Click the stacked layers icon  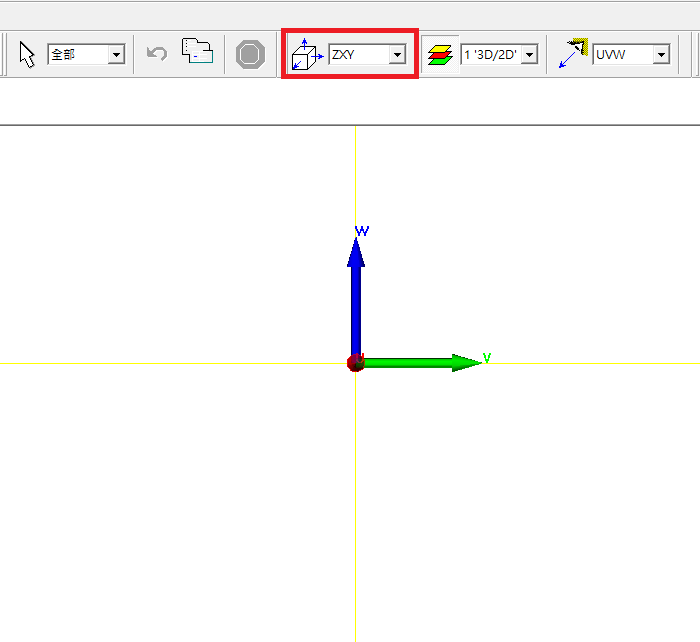pos(440,55)
